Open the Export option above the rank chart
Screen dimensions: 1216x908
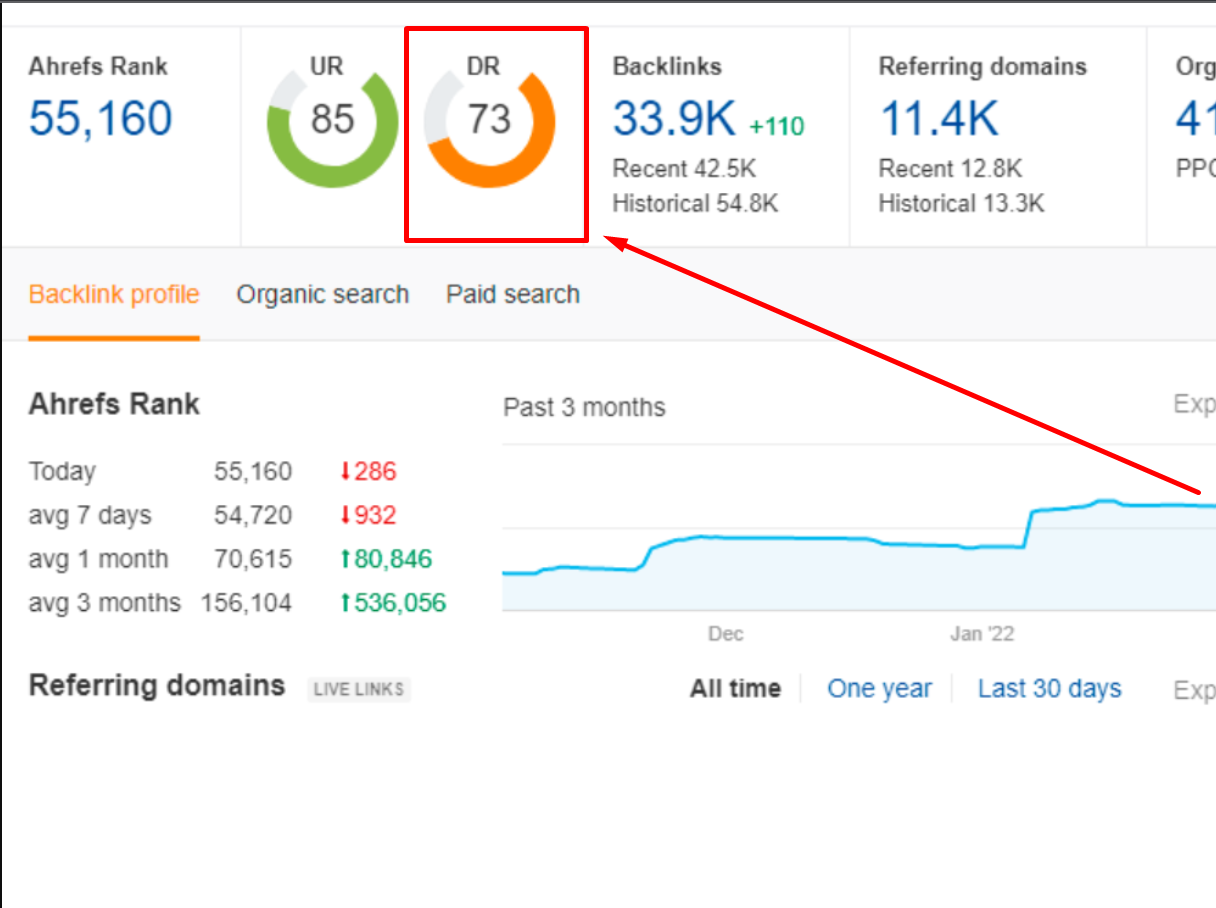pyautogui.click(x=1198, y=407)
